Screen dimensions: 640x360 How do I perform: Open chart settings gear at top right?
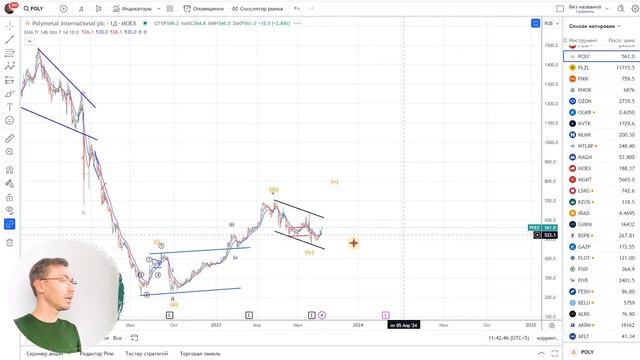tap(635, 9)
